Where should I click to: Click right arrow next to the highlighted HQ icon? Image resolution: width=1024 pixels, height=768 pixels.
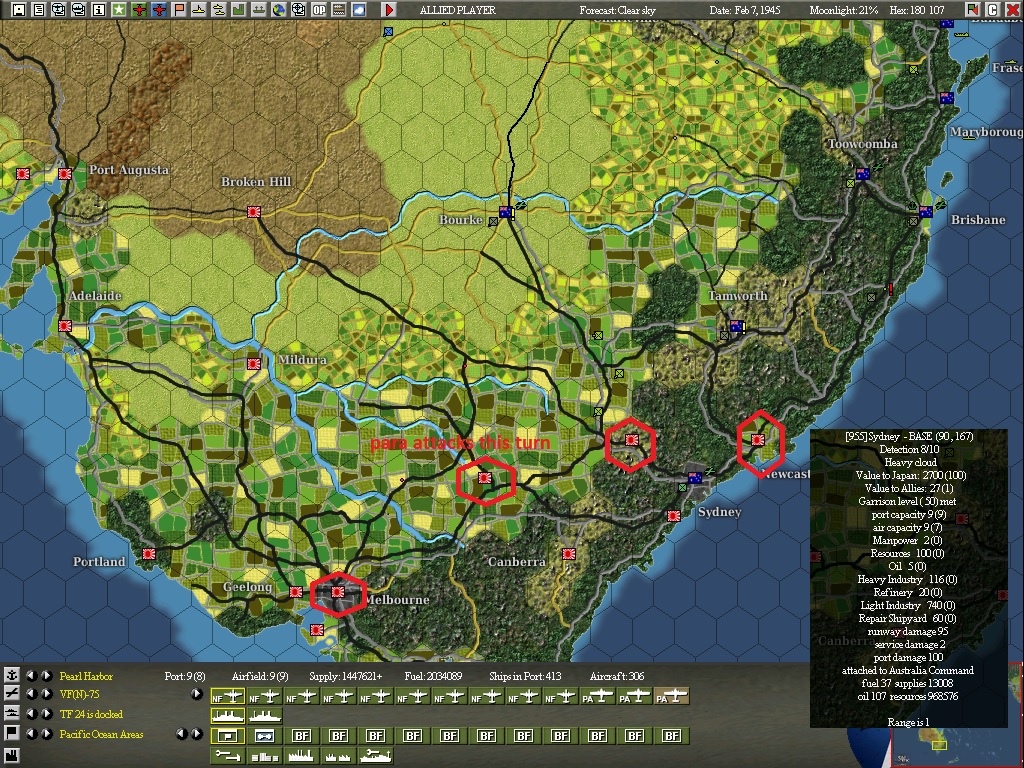click(197, 734)
